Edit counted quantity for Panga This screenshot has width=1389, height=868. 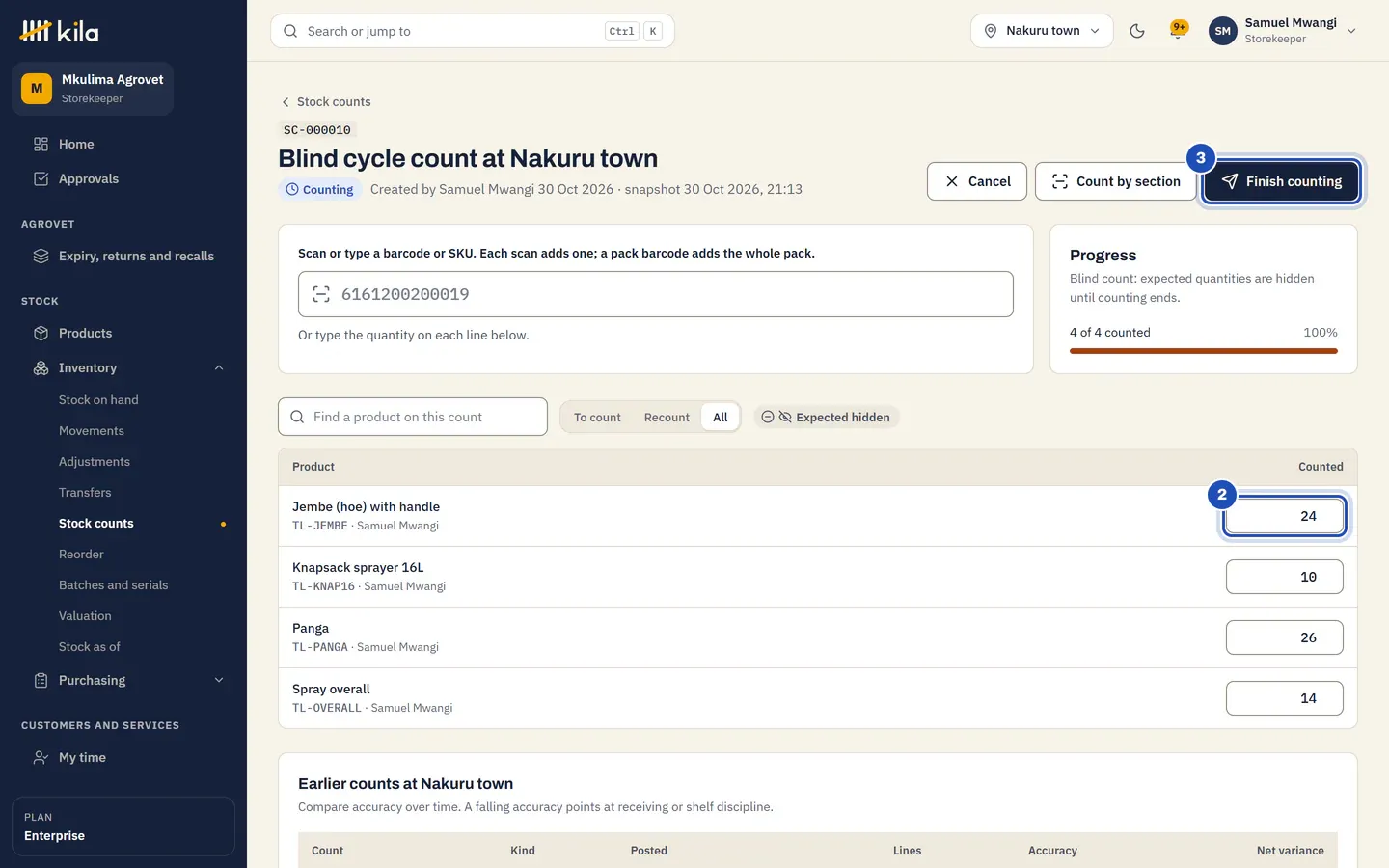coord(1285,637)
